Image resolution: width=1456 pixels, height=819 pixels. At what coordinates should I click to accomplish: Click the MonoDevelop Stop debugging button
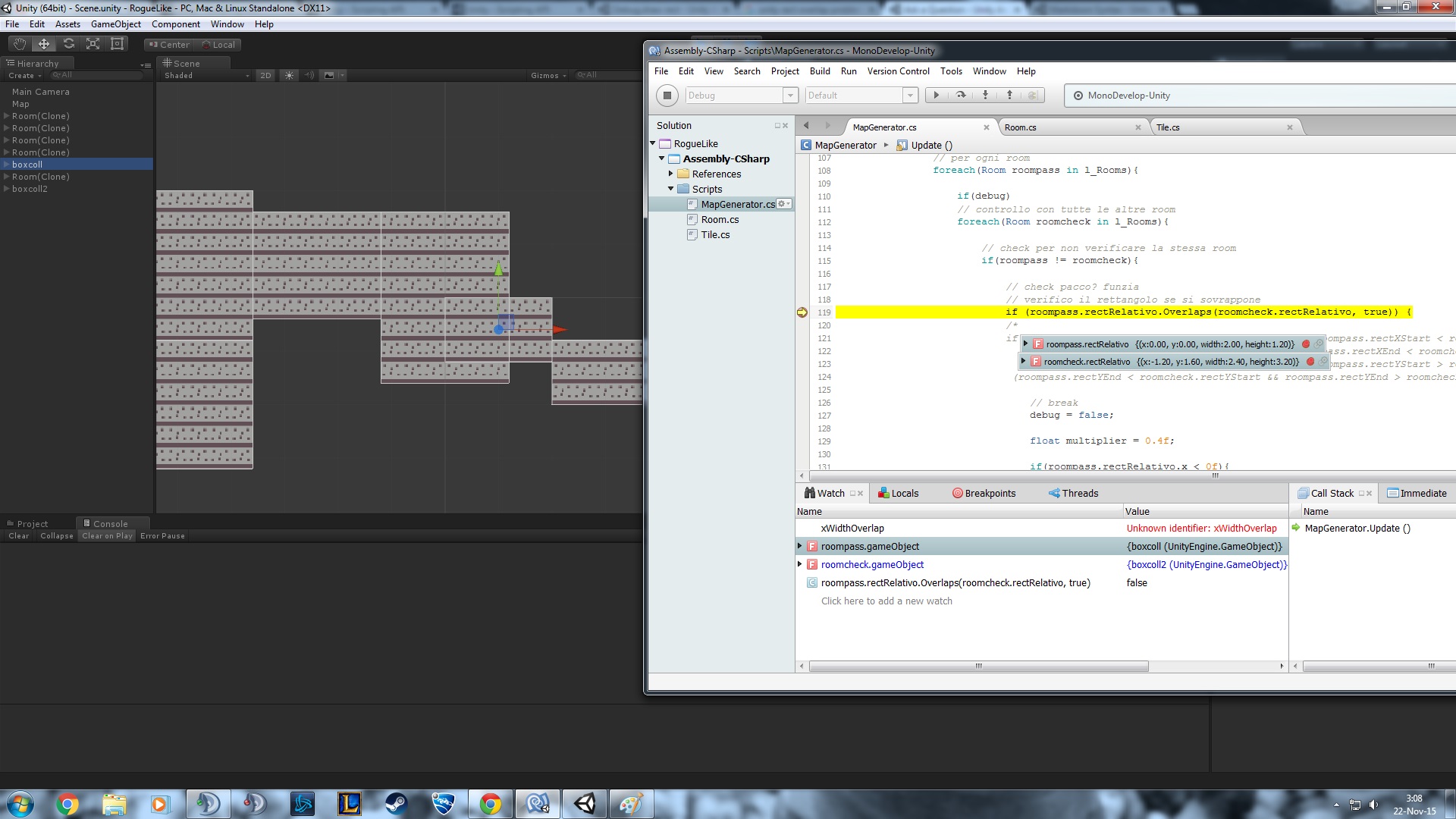point(667,96)
